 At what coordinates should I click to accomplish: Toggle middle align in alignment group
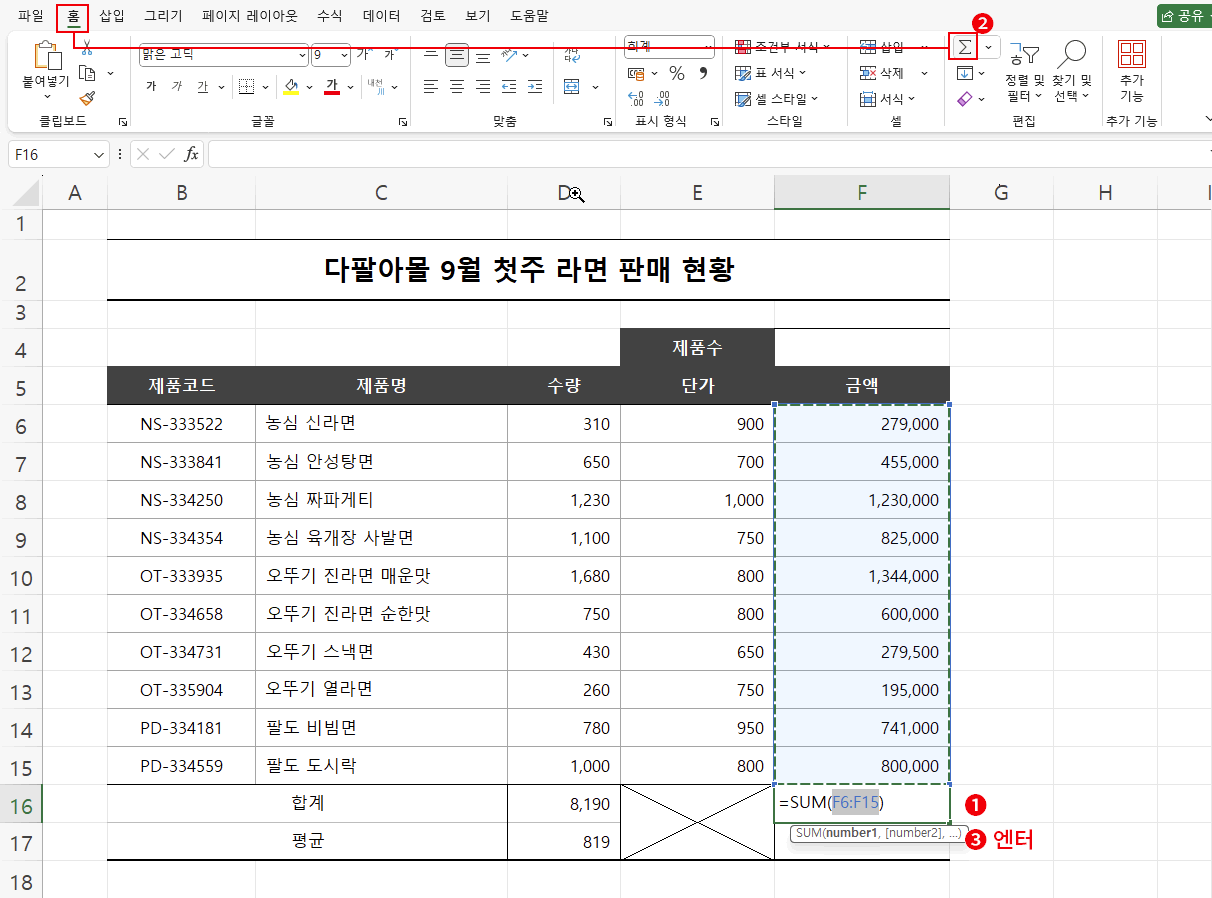pos(457,55)
